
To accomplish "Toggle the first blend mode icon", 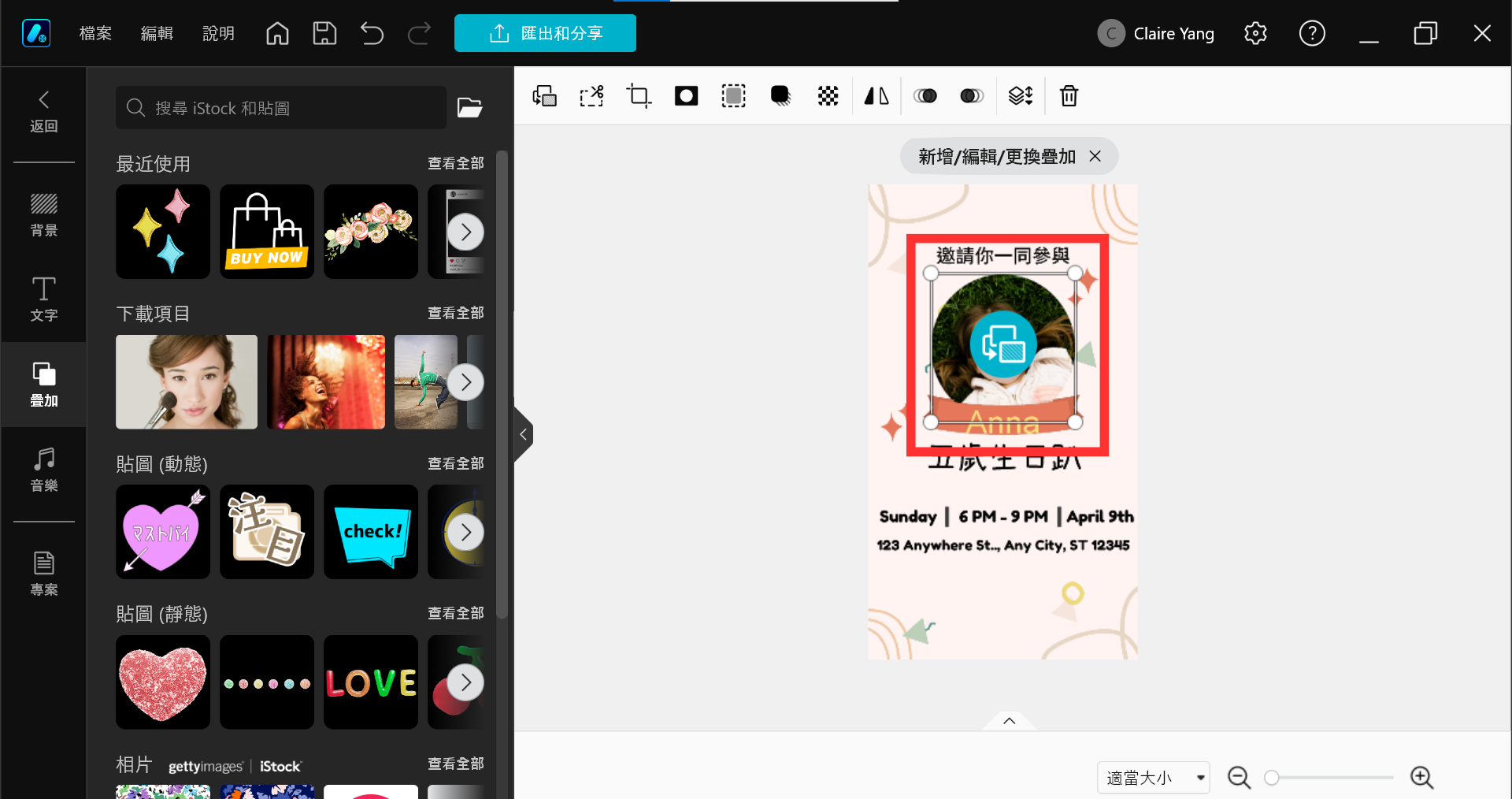I will coord(925,96).
